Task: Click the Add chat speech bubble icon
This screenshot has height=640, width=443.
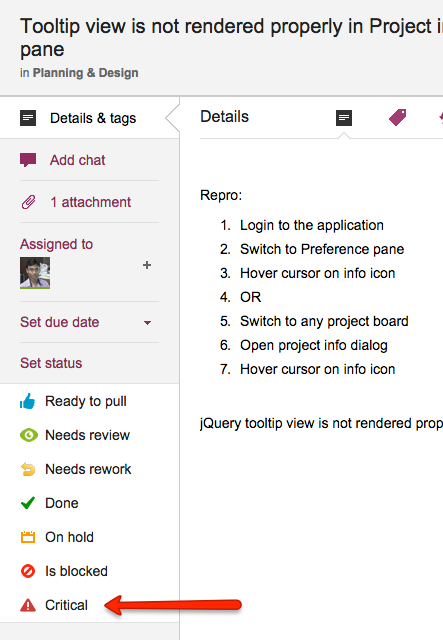Action: click(28, 160)
